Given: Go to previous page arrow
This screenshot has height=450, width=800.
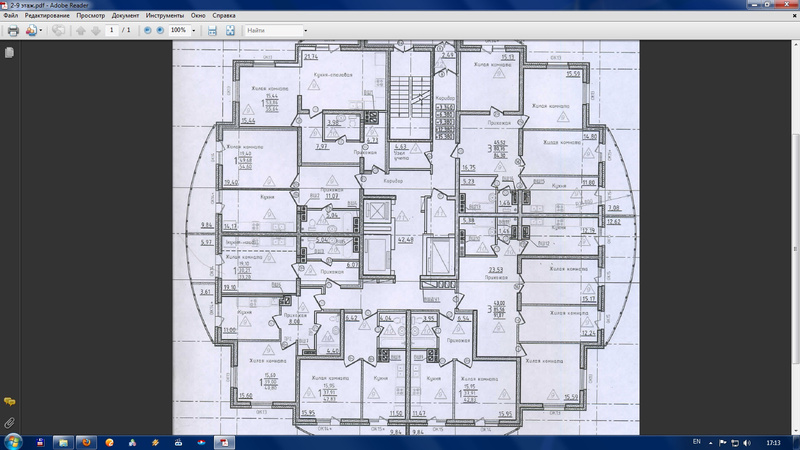Looking at the screenshot, I should [x=81, y=31].
